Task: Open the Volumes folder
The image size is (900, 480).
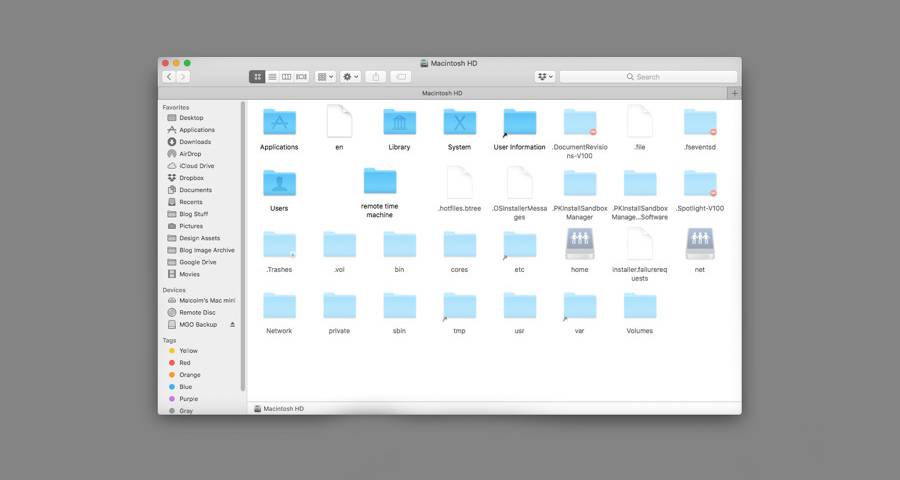Action: tap(640, 305)
